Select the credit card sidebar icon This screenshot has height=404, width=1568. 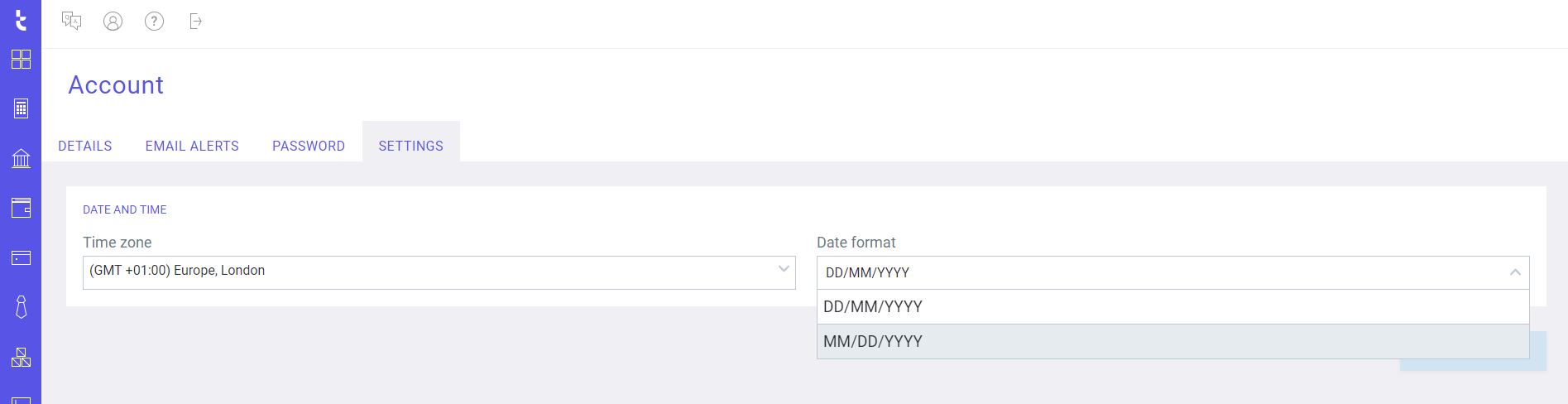tap(21, 257)
